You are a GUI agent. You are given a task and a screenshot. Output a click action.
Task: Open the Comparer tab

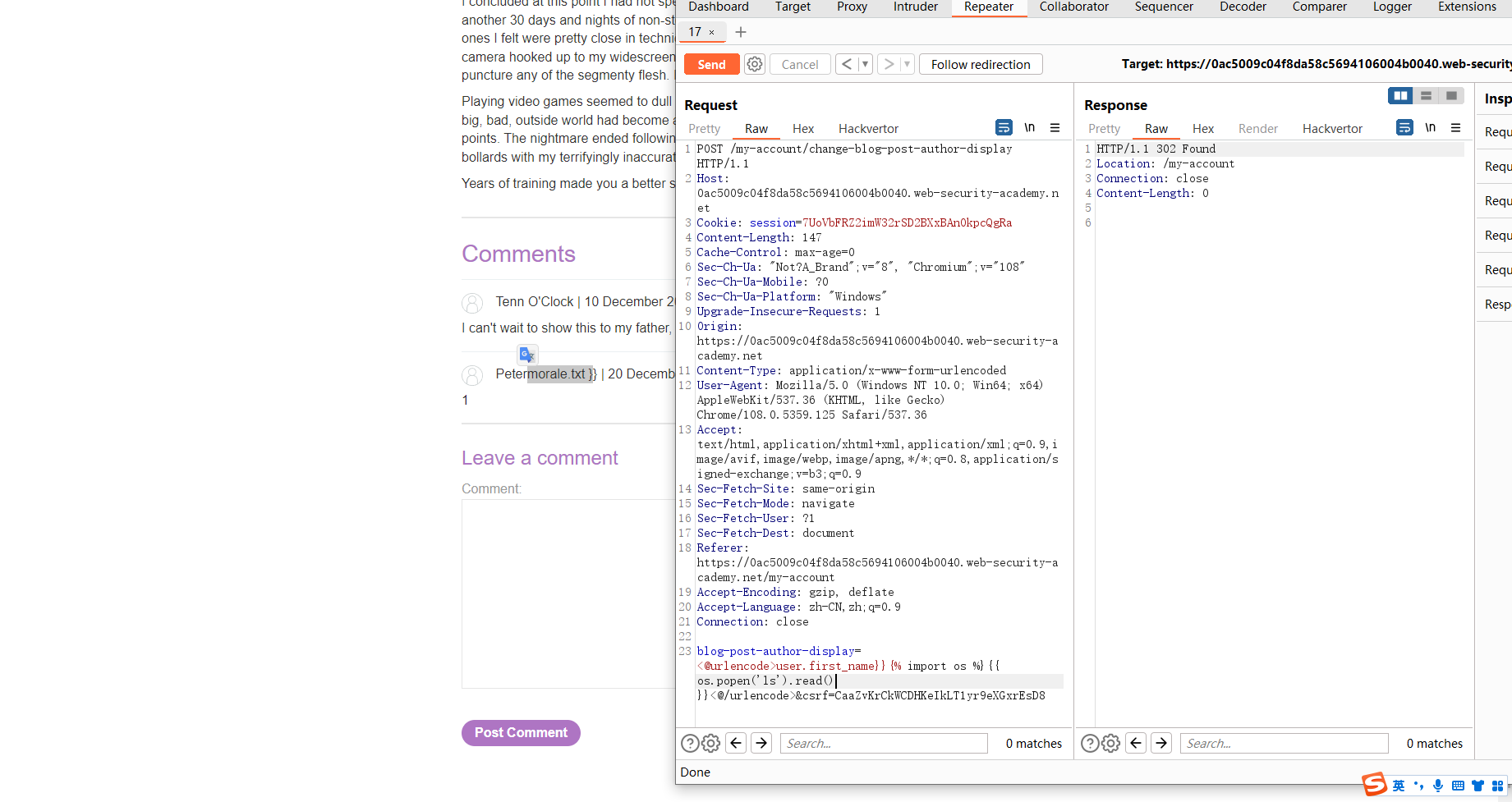1319,7
